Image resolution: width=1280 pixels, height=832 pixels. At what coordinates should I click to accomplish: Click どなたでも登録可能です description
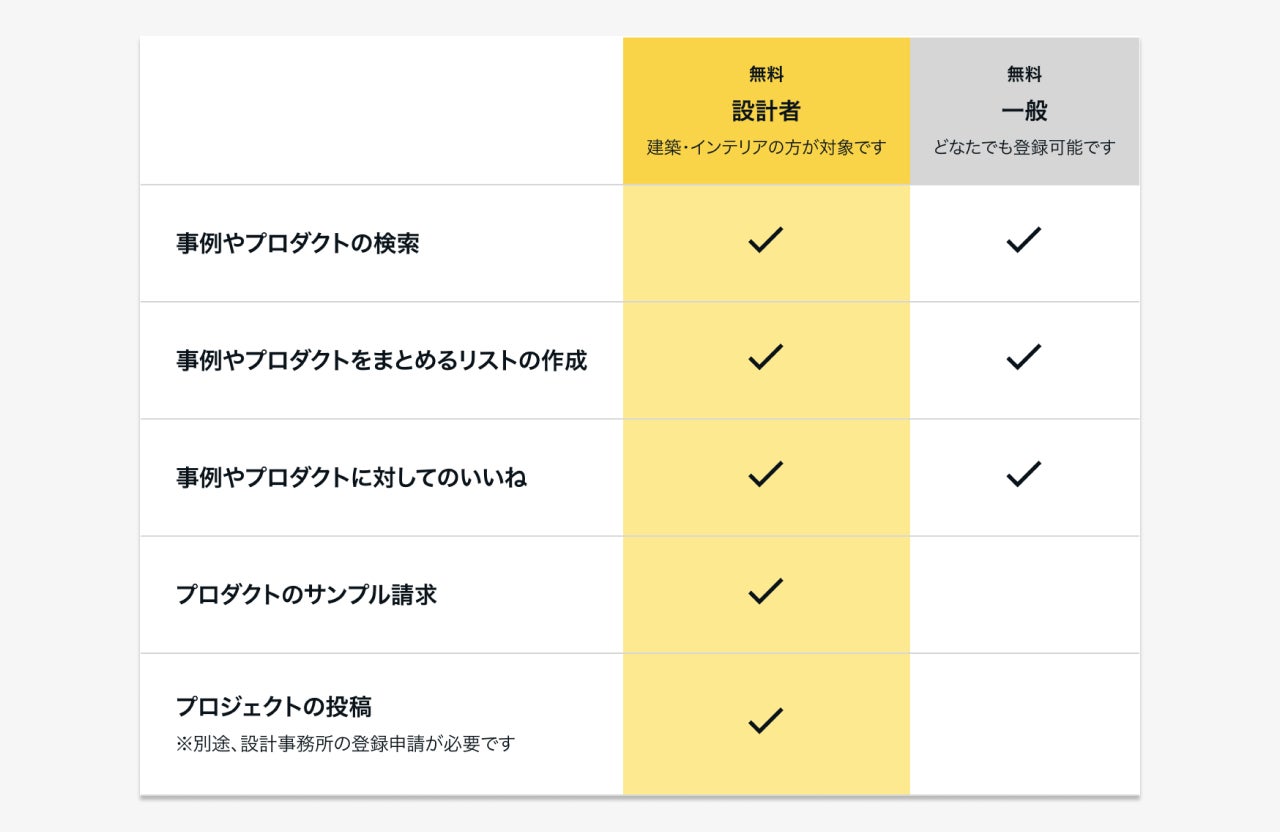(x=1024, y=148)
